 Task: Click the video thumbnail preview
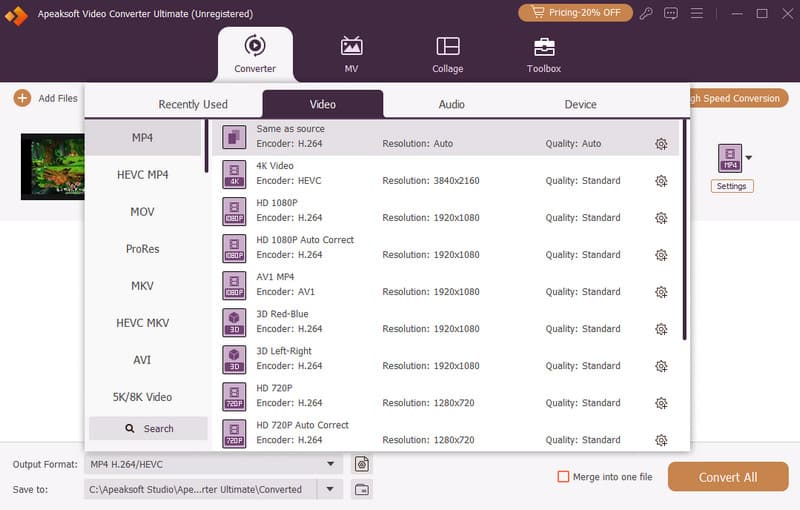tap(52, 166)
